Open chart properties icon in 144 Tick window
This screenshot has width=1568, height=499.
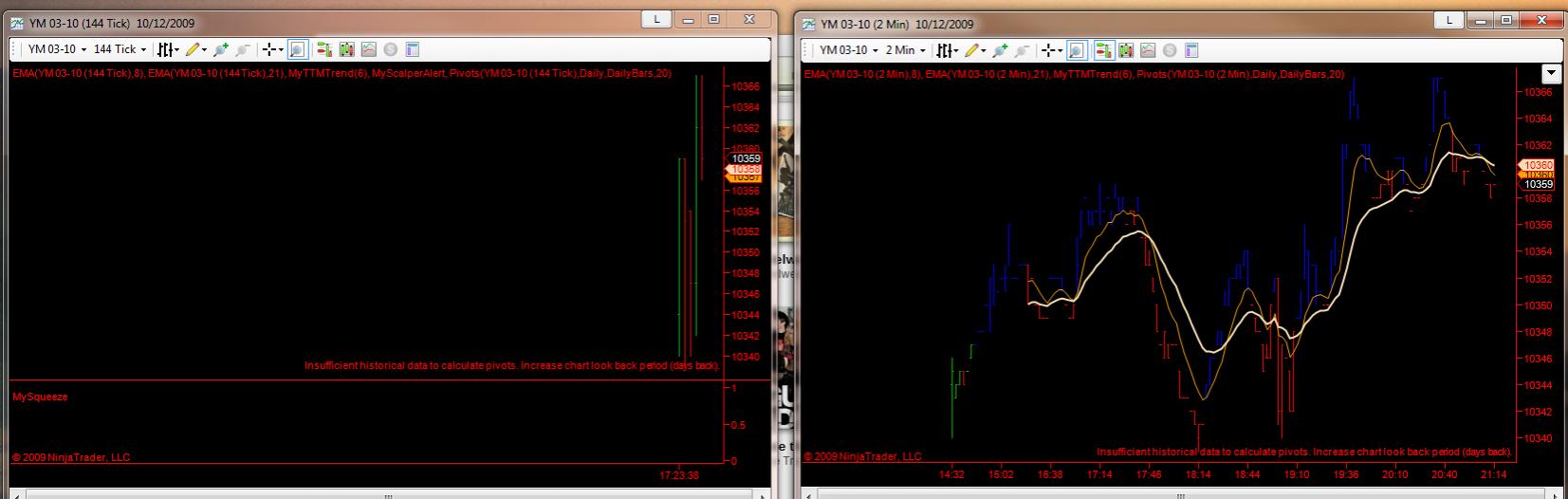(412, 49)
